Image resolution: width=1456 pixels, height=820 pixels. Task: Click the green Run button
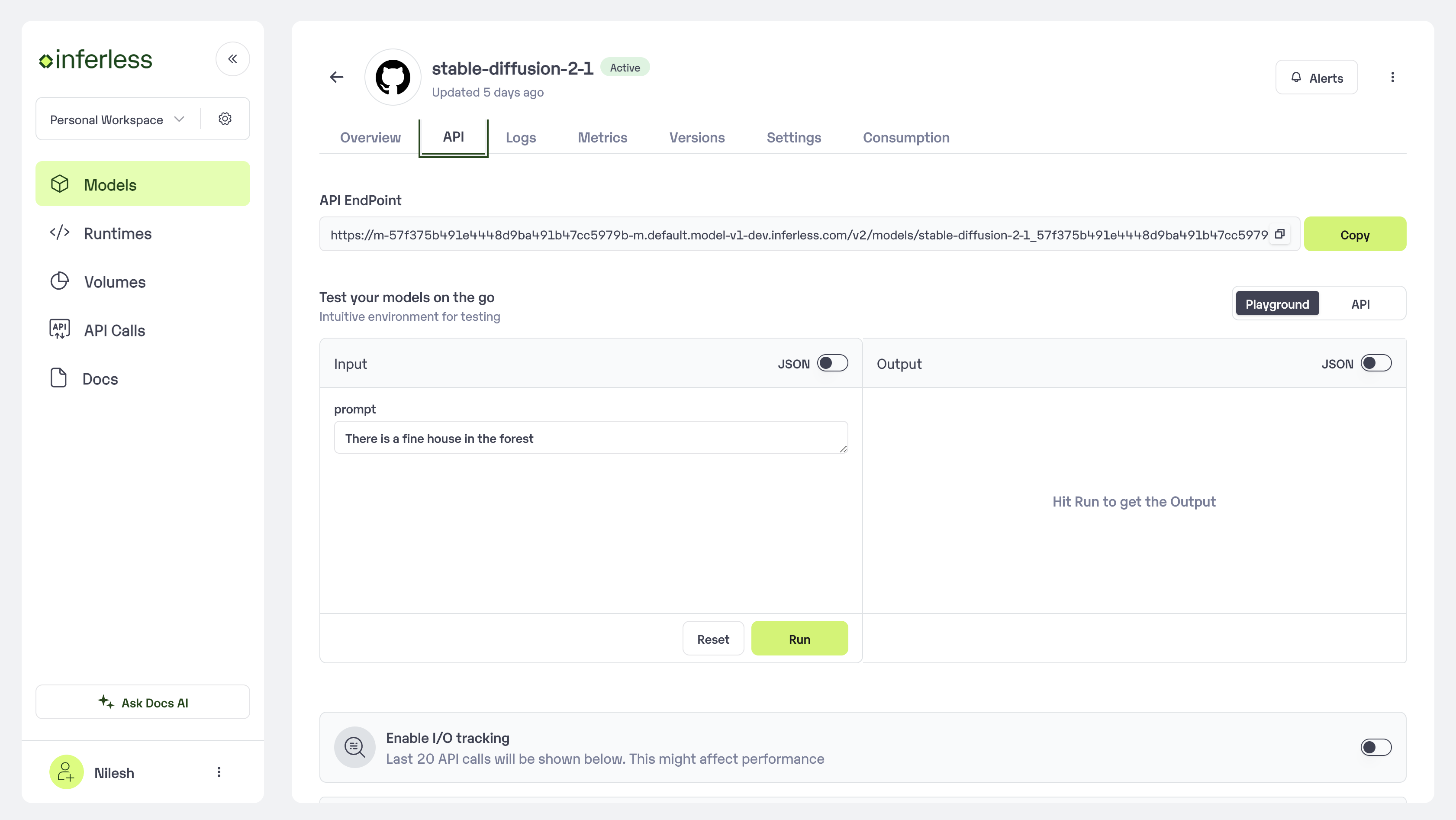[799, 639]
